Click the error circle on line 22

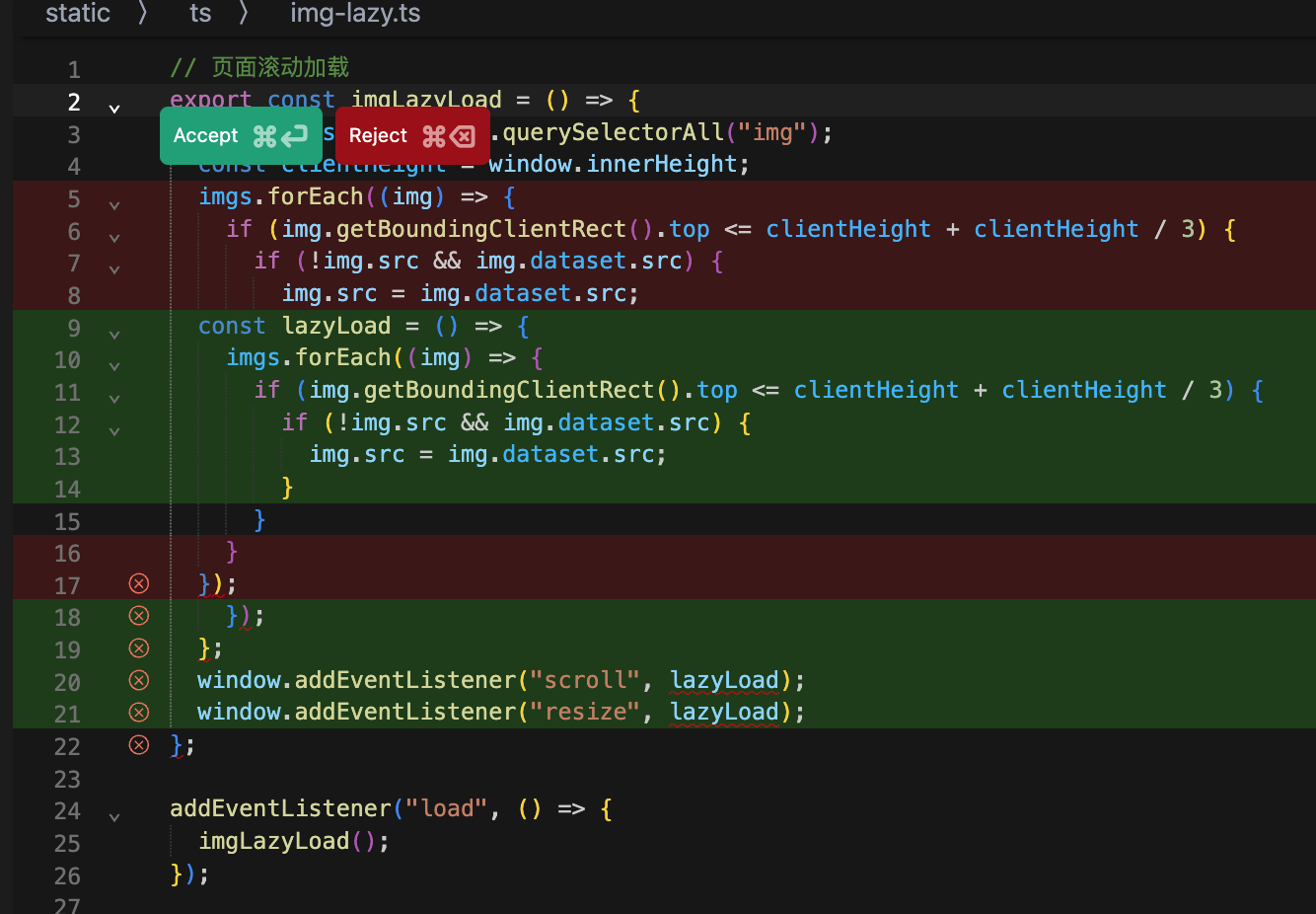point(139,745)
